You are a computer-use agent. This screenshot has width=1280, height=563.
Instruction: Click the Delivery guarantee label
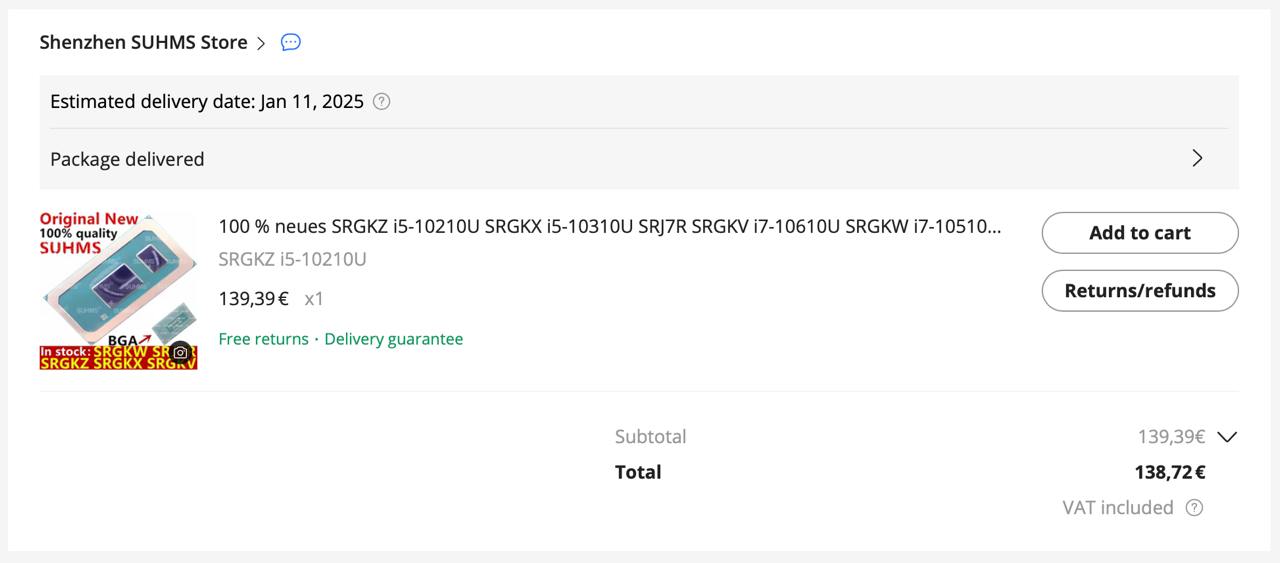click(x=394, y=339)
